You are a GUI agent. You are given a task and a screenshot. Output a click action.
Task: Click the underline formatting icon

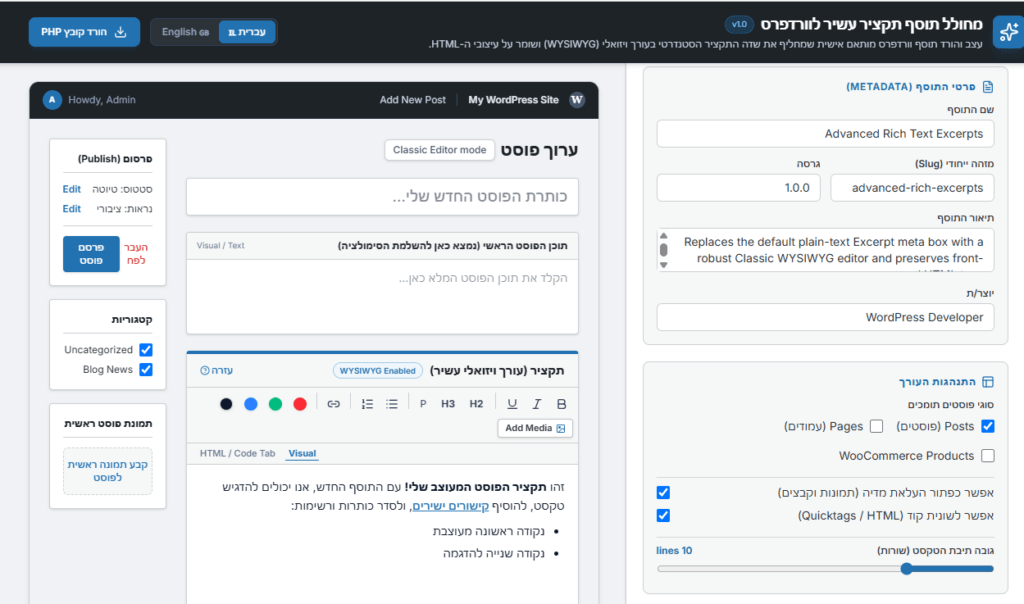click(512, 404)
